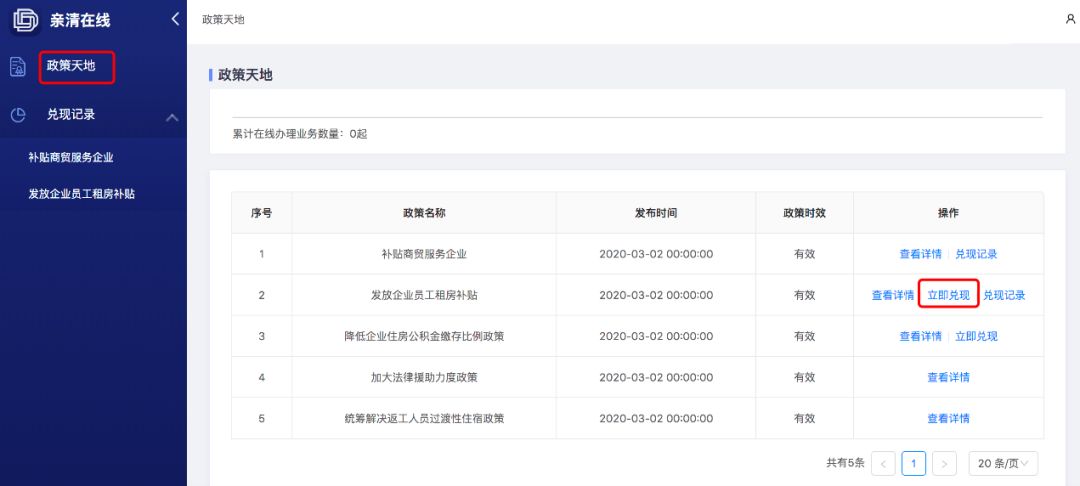This screenshot has width=1080, height=486.
Task: Go to the previous page arrow
Action: 883,463
